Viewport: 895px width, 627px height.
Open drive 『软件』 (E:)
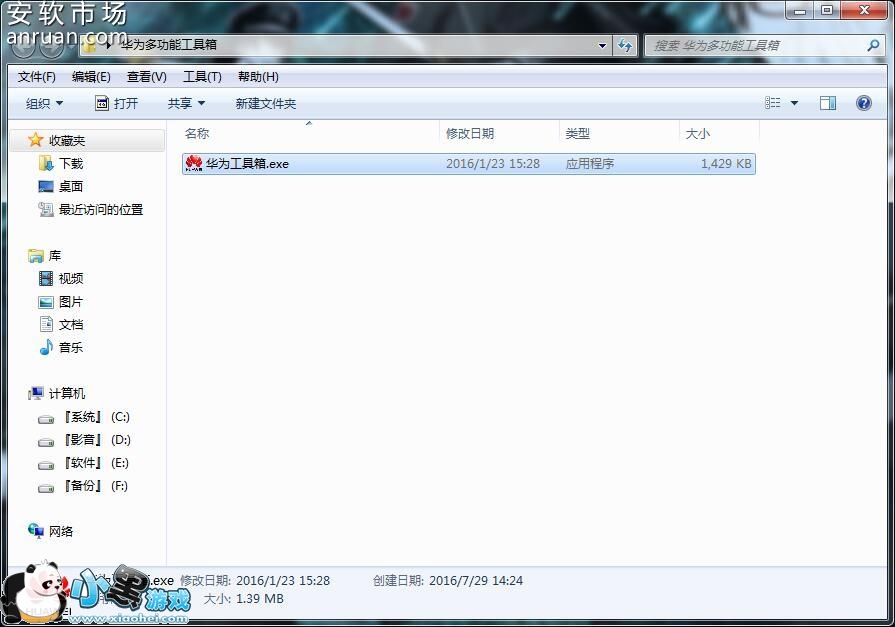point(96,463)
